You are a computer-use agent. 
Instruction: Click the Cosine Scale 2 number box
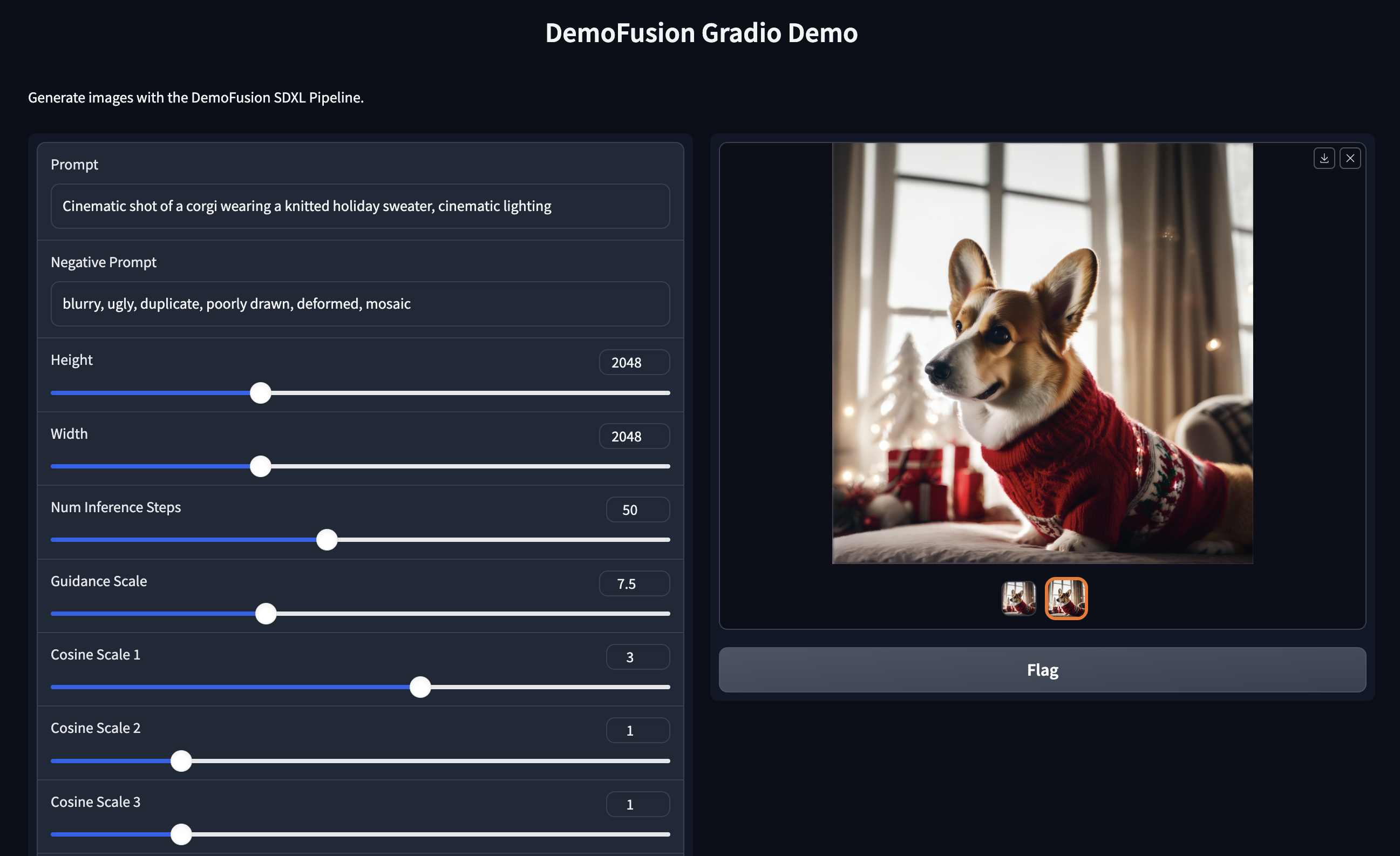tap(637, 730)
